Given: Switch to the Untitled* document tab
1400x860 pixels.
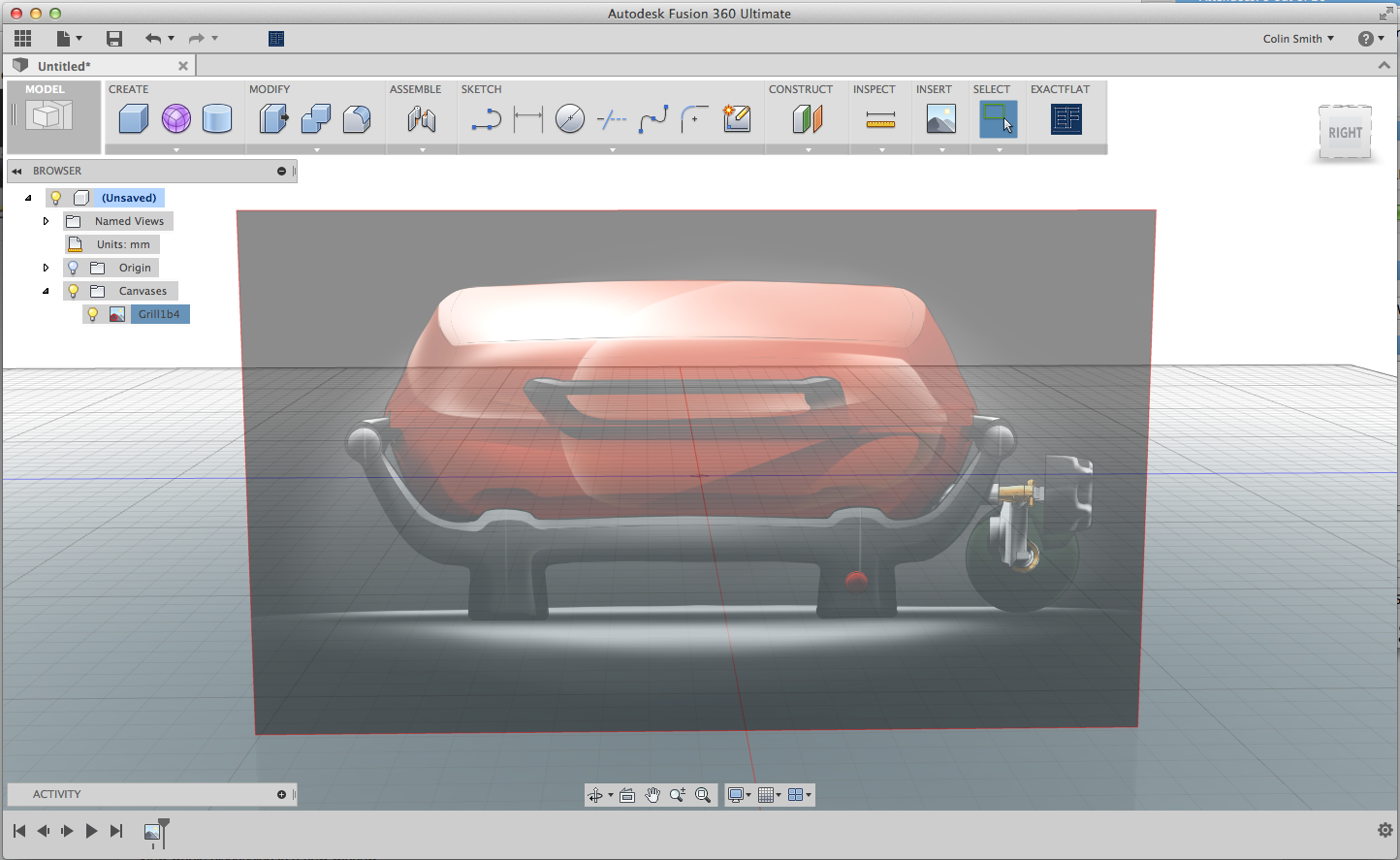Looking at the screenshot, I should click(x=64, y=66).
